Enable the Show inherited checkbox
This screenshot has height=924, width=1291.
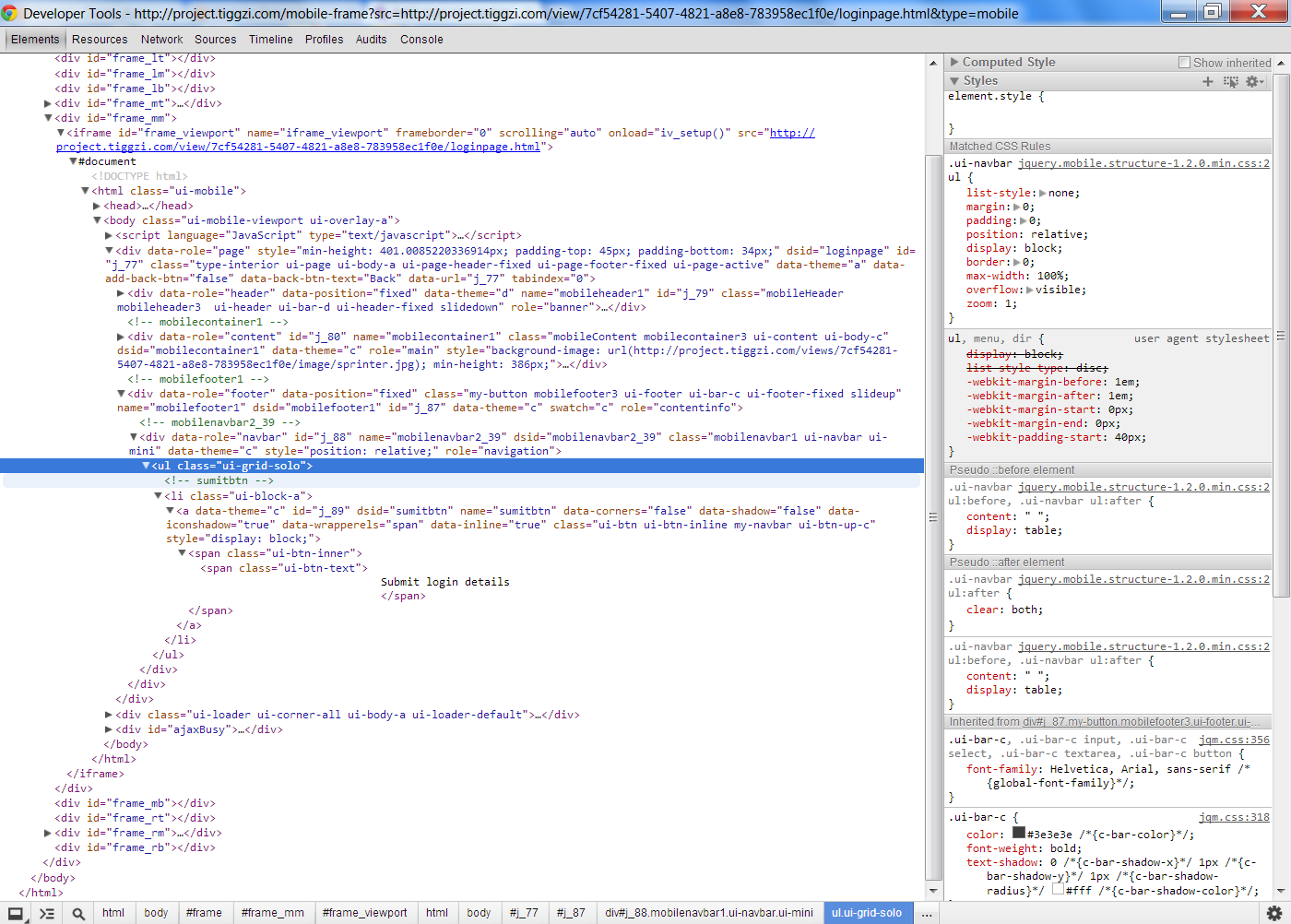[x=1184, y=63]
